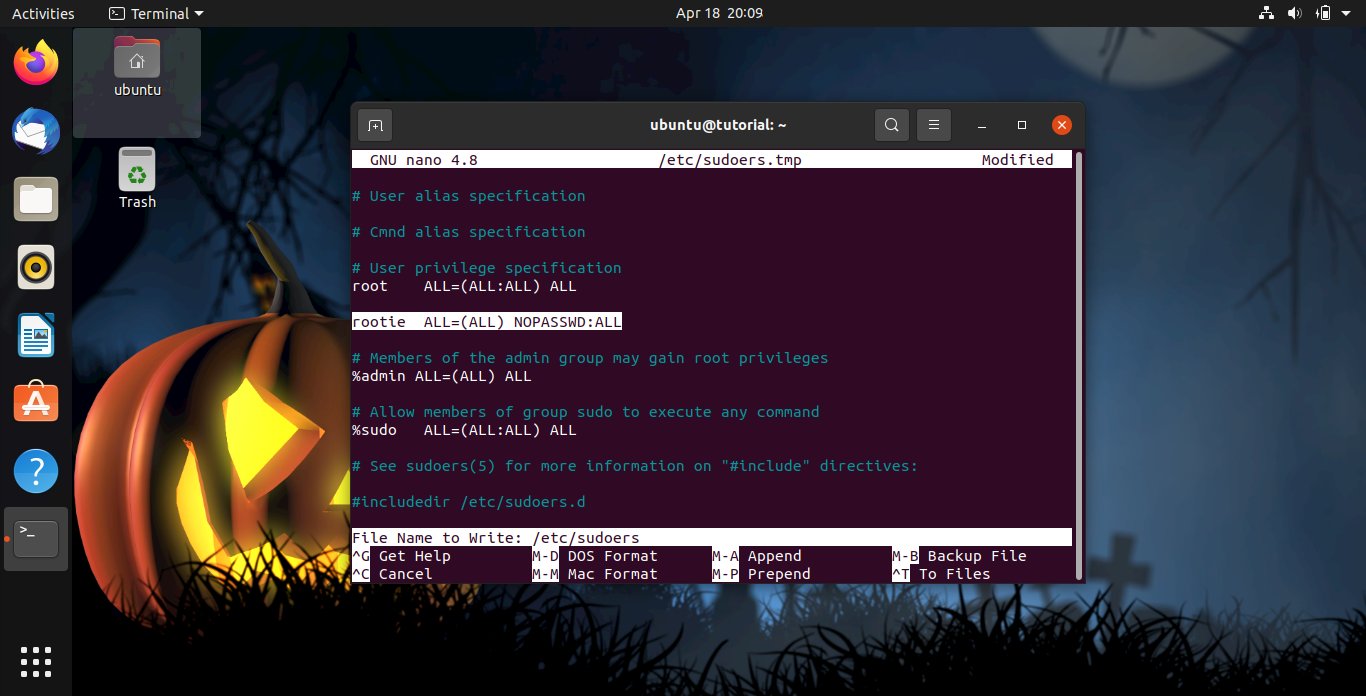Activate the terminal search icon

(x=891, y=124)
